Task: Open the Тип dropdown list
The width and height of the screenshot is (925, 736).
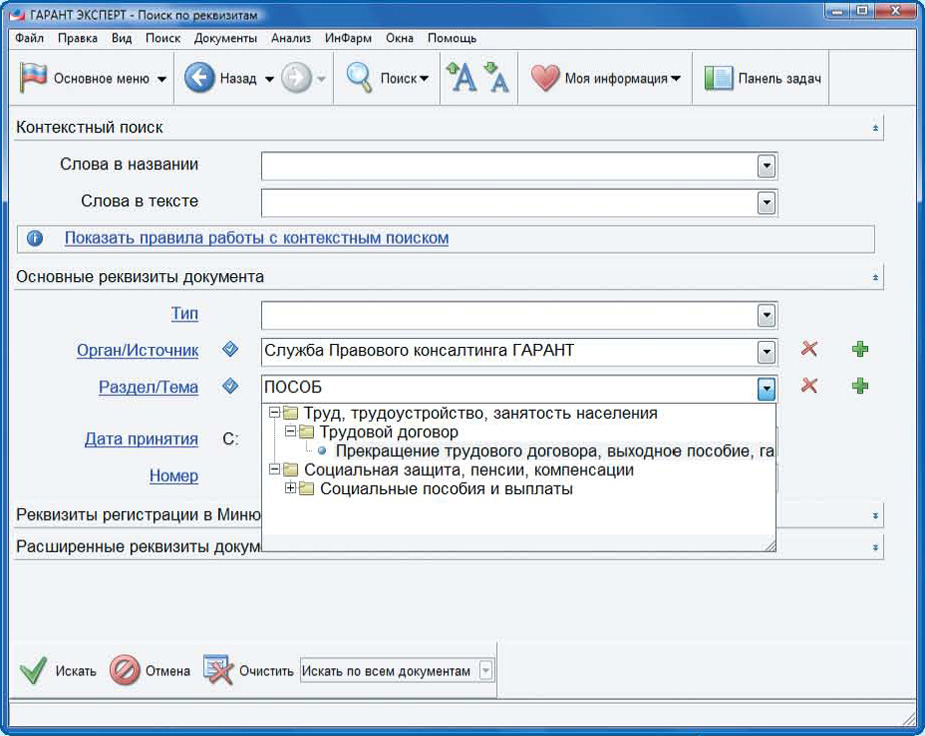Action: coord(766,316)
